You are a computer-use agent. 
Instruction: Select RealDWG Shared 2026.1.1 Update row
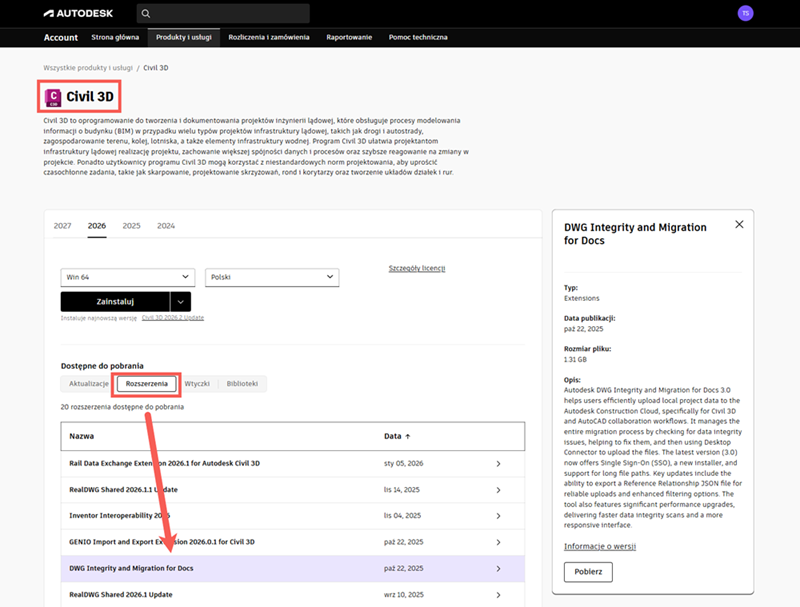[x=293, y=490]
